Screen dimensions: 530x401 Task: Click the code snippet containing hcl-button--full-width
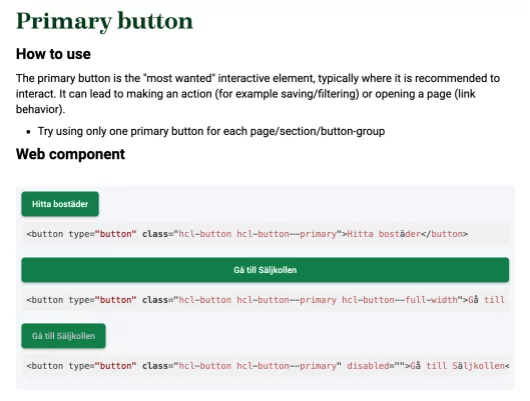(265, 300)
